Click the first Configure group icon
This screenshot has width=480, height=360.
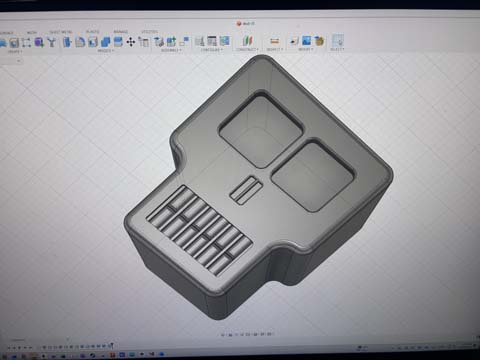point(199,41)
